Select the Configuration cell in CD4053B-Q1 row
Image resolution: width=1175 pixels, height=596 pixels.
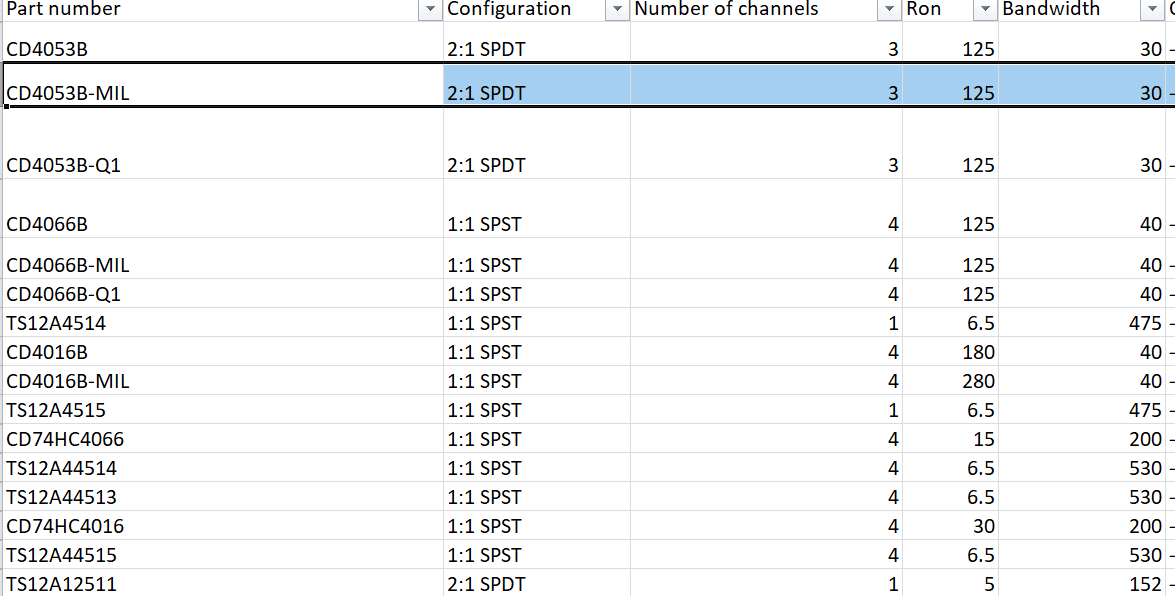536,165
